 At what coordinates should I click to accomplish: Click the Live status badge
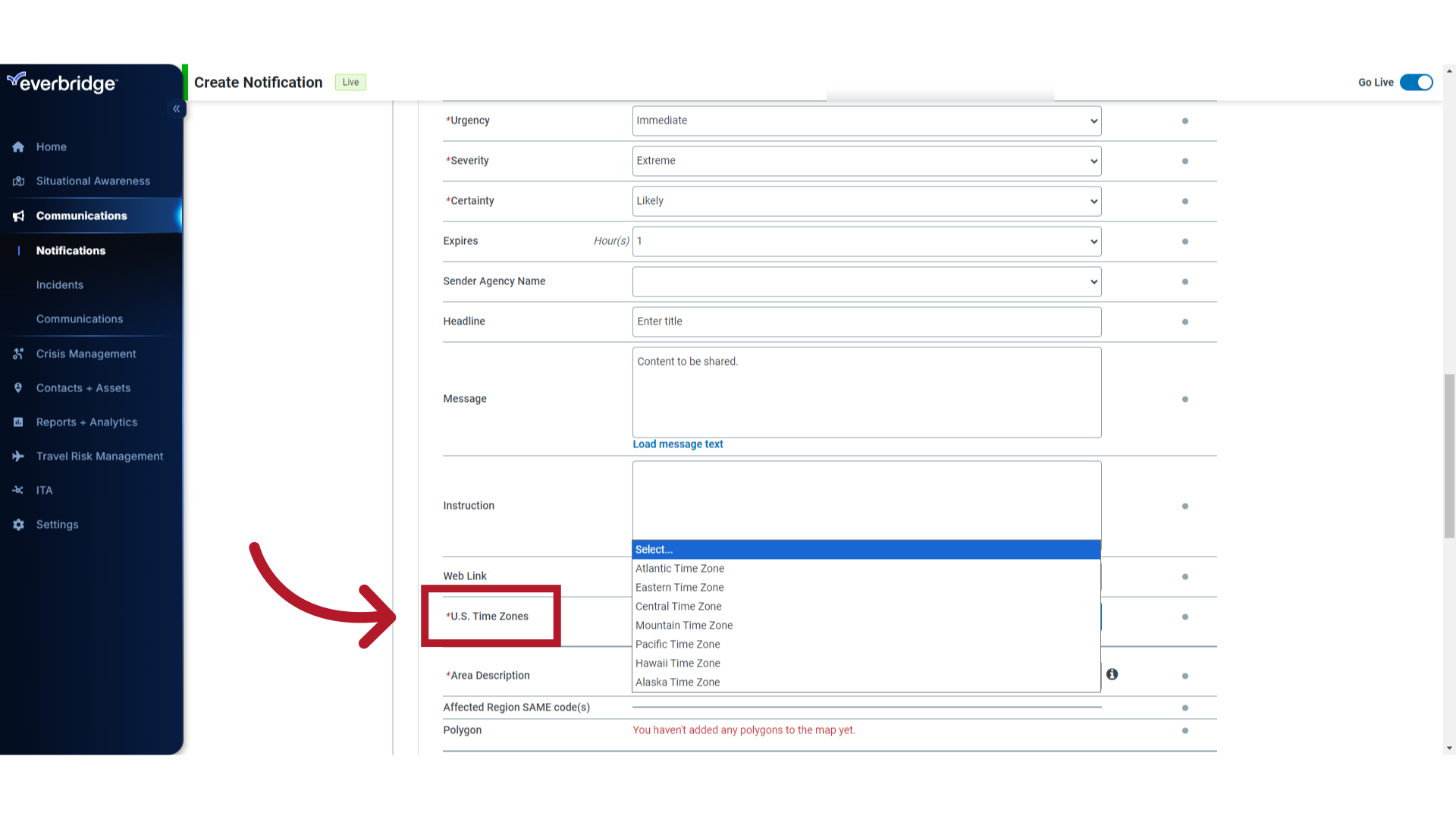coord(350,83)
